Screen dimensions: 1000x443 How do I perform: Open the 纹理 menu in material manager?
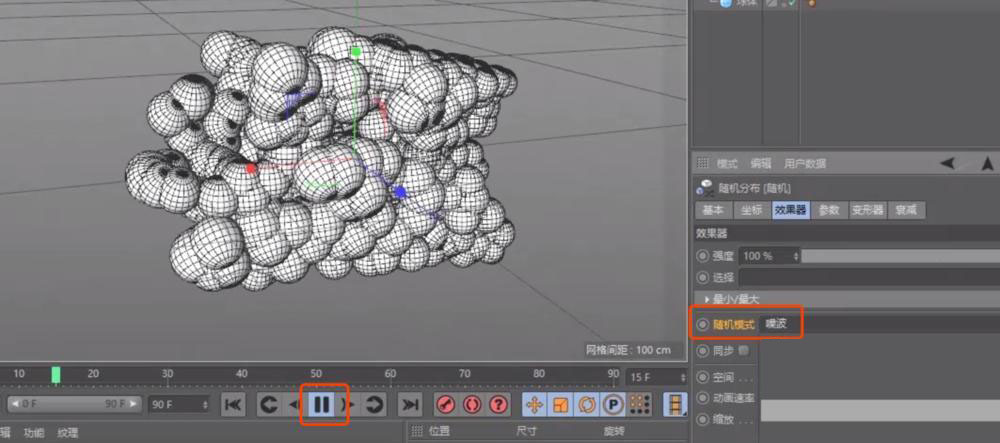(x=67, y=433)
